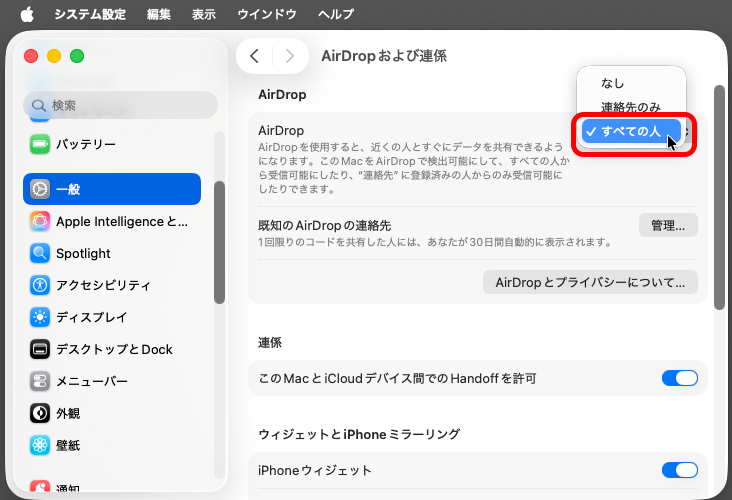This screenshot has height=500, width=732.
Task: Click the 連係 section heading
Action: tap(270, 343)
